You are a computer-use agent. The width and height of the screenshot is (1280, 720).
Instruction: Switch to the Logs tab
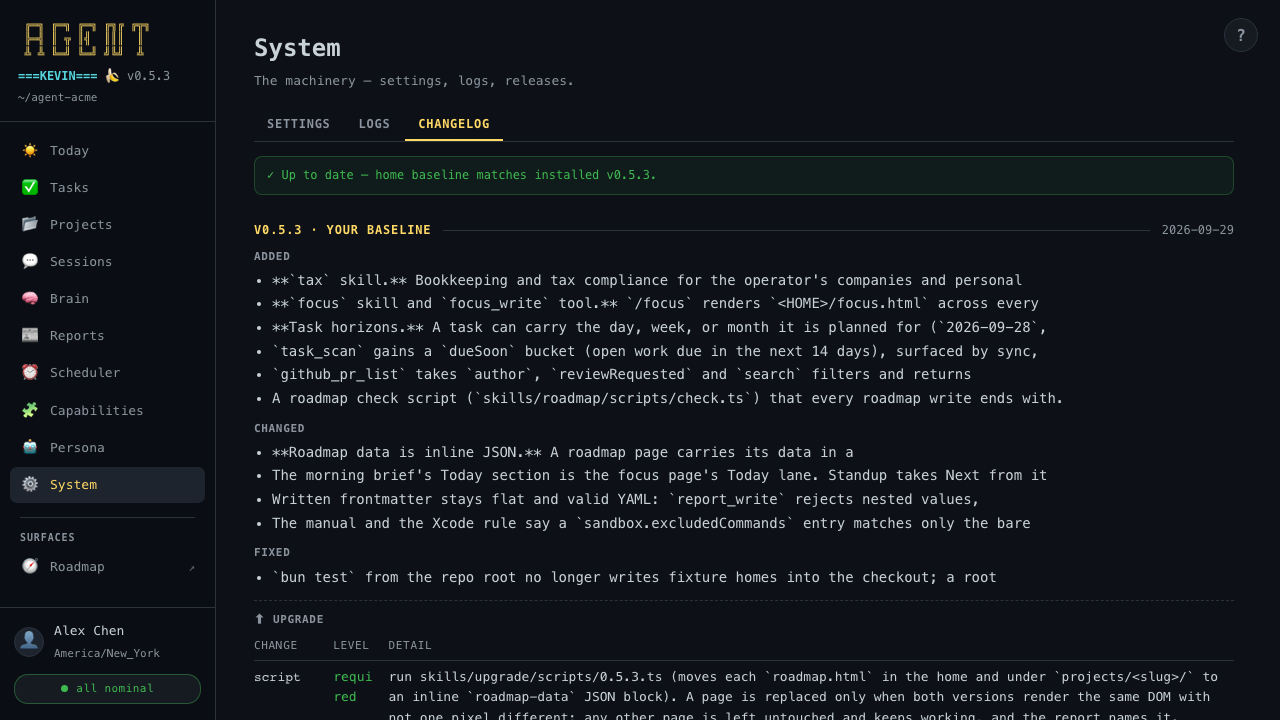pos(374,124)
